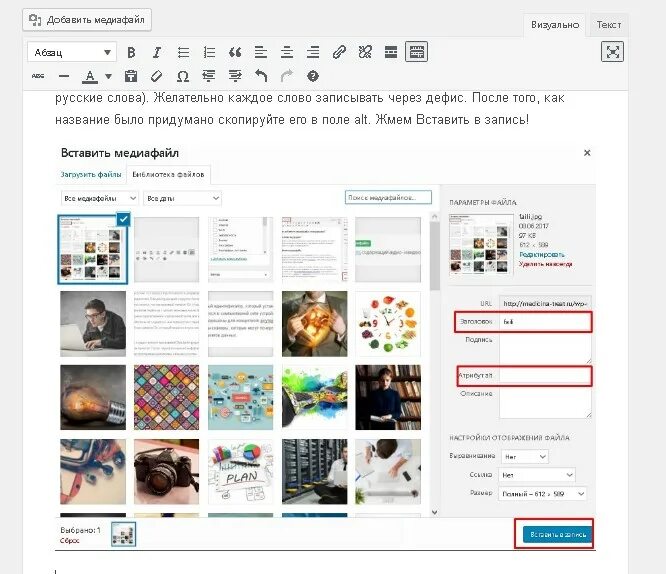
Task: Open keyboard shortcuts help icon
Action: [x=313, y=76]
